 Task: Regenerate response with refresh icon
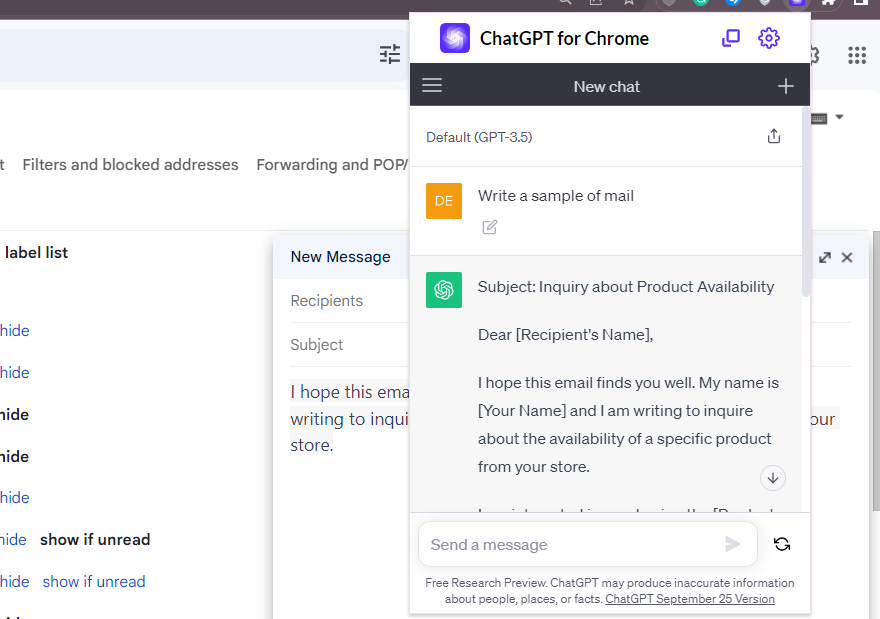782,544
